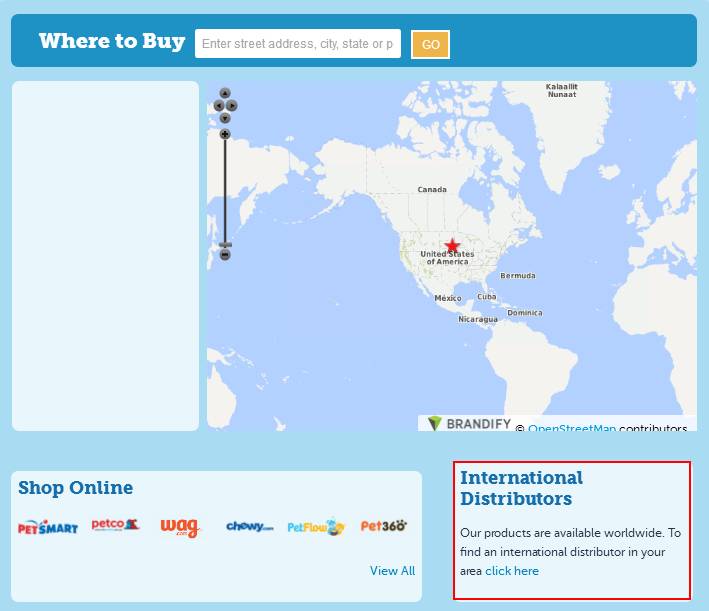Visit the Wag.com logo link

pyautogui.click(x=181, y=527)
